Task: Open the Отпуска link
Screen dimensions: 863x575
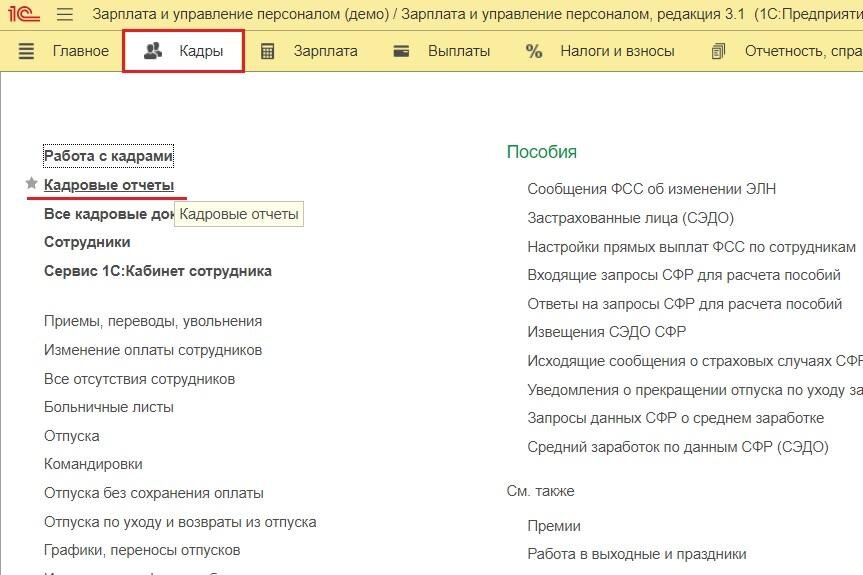Action: tap(72, 436)
